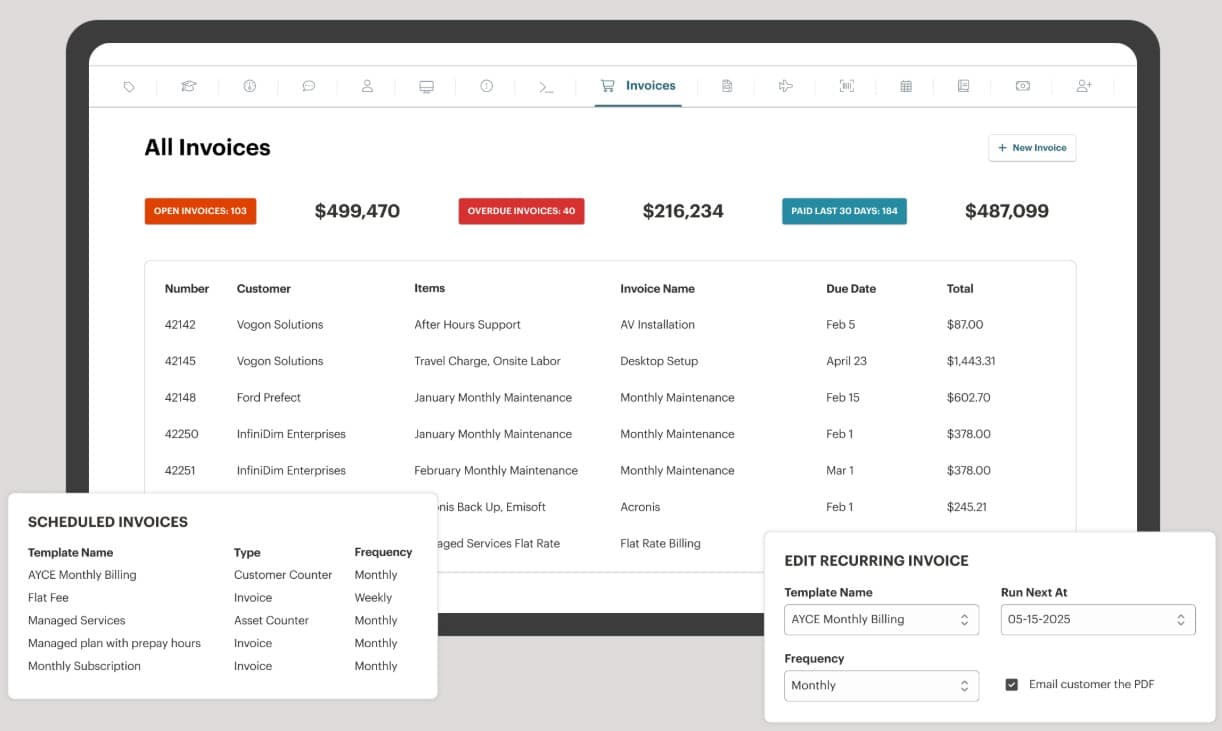The width and height of the screenshot is (1222, 731).
Task: Open the person profile icon tab
Action: (x=367, y=87)
